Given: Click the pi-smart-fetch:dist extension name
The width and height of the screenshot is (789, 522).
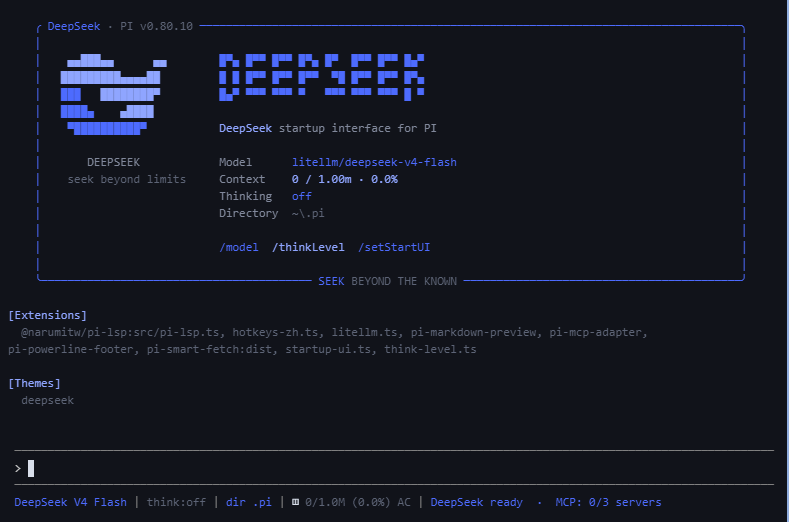Looking at the screenshot, I should tap(209, 349).
